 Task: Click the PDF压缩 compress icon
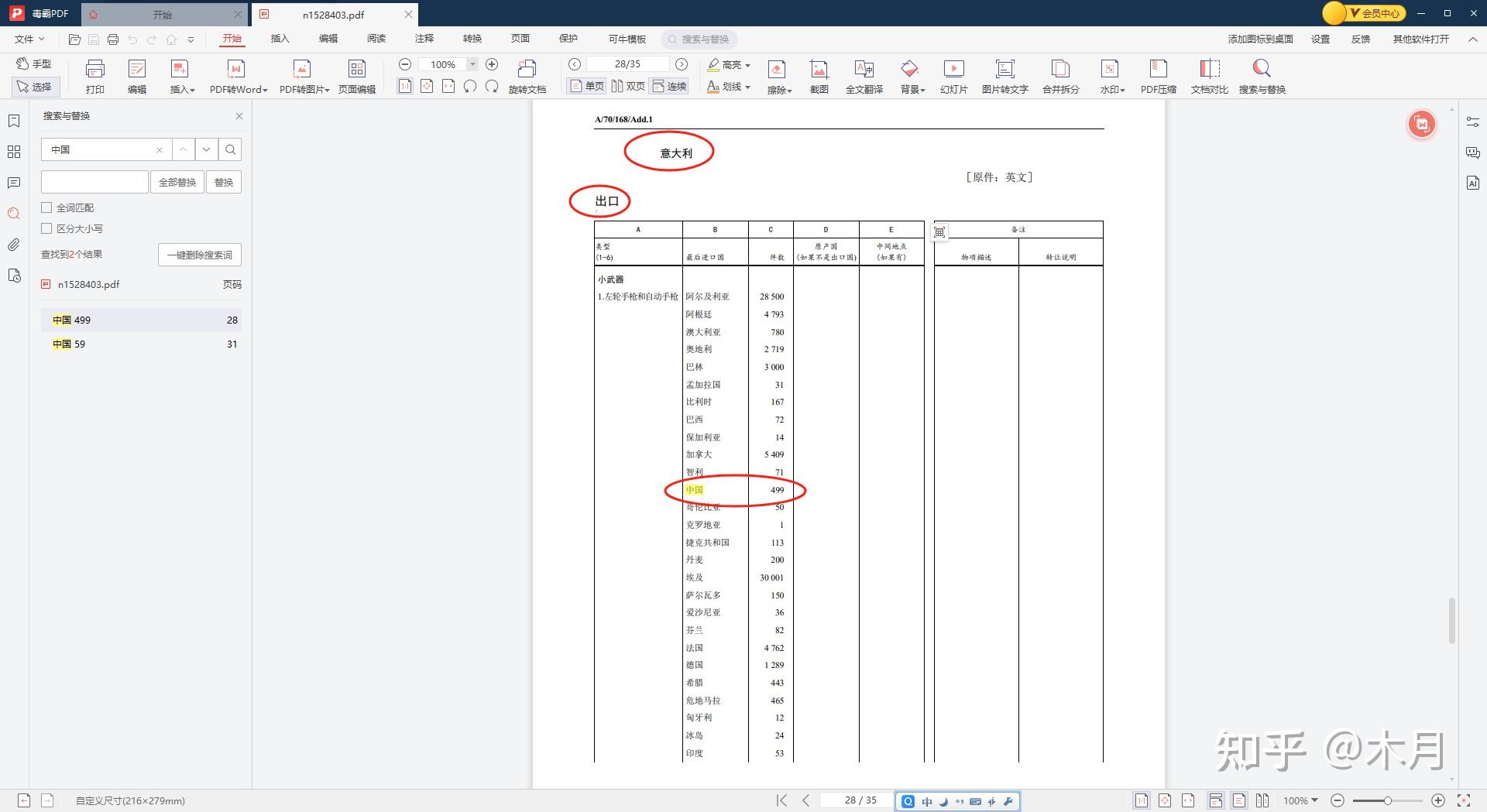pyautogui.click(x=1159, y=76)
